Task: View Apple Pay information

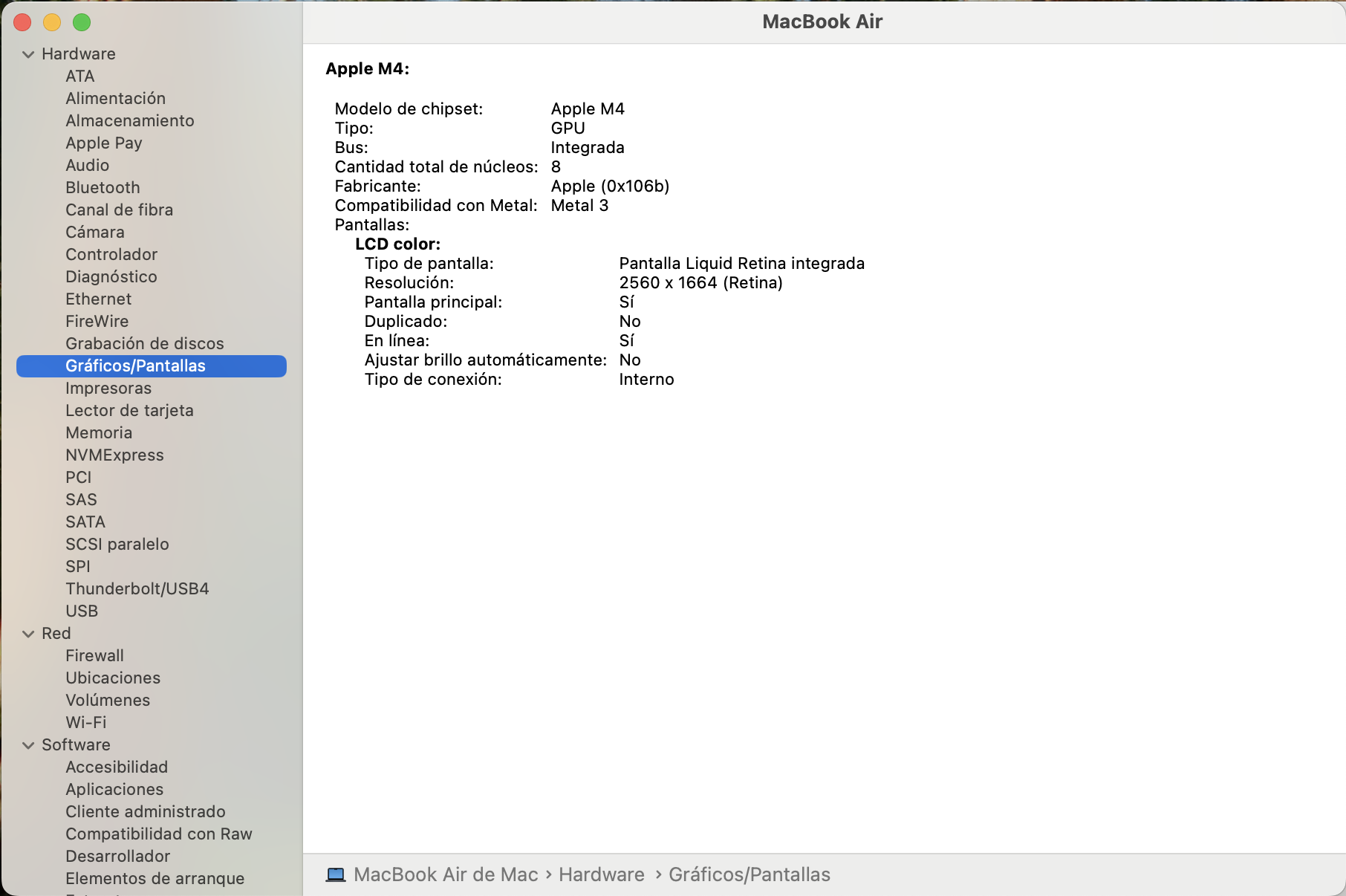Action: [103, 143]
